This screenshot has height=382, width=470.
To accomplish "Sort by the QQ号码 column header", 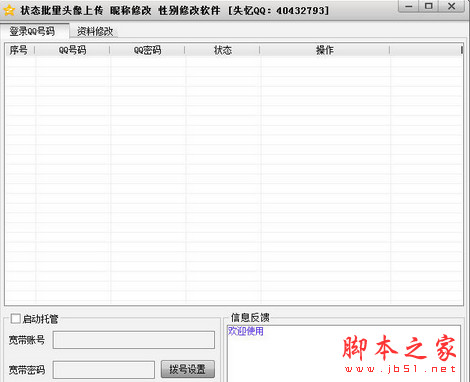I will coord(72,50).
